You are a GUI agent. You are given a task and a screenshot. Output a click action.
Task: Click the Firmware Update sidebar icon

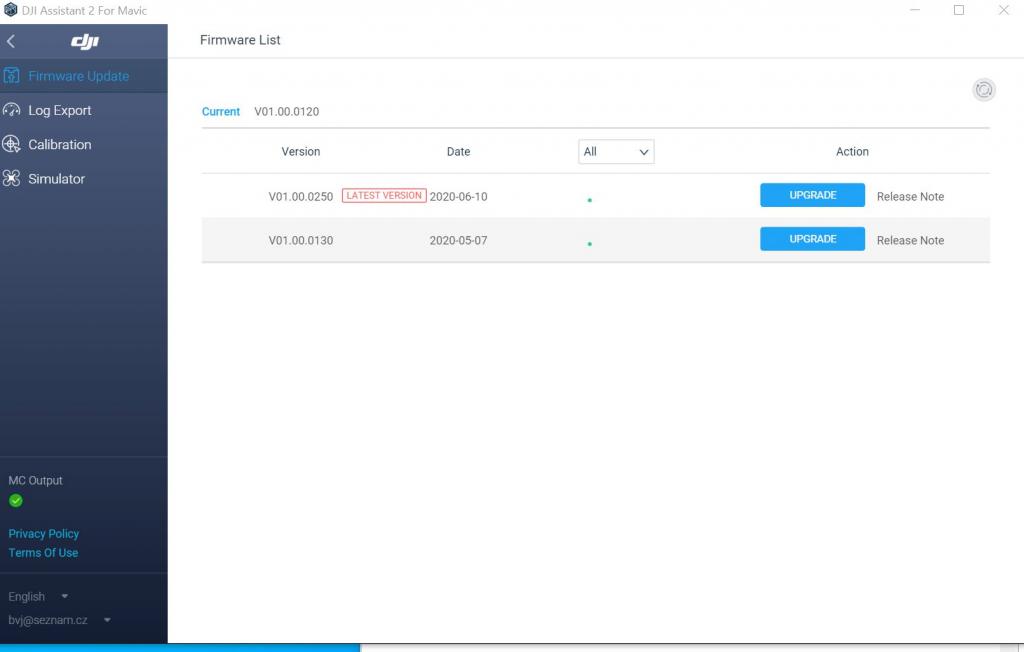(12, 76)
